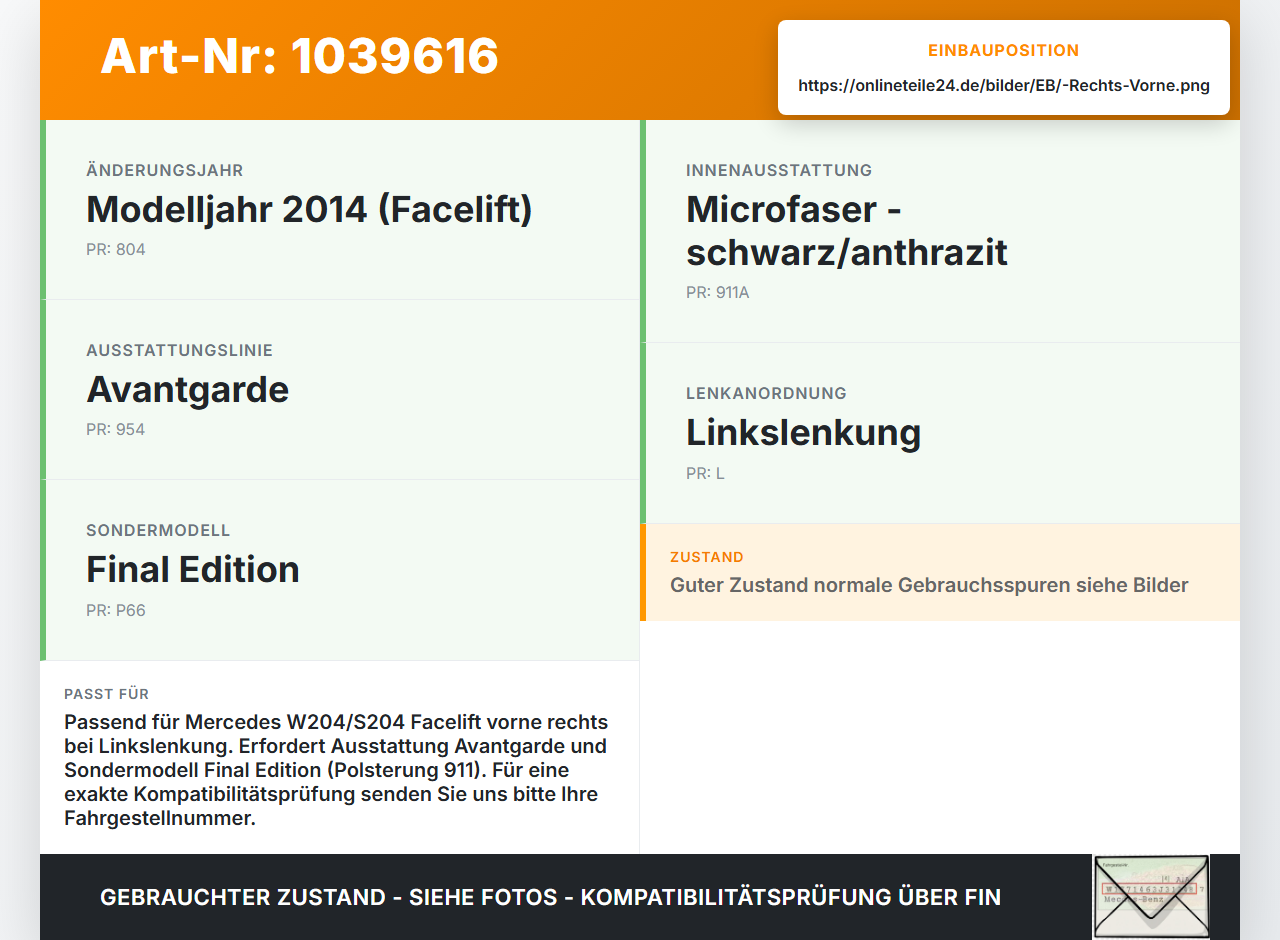Select the Art-Nr 1039616 heading
Viewport: 1280px width, 940px height.
[299, 56]
